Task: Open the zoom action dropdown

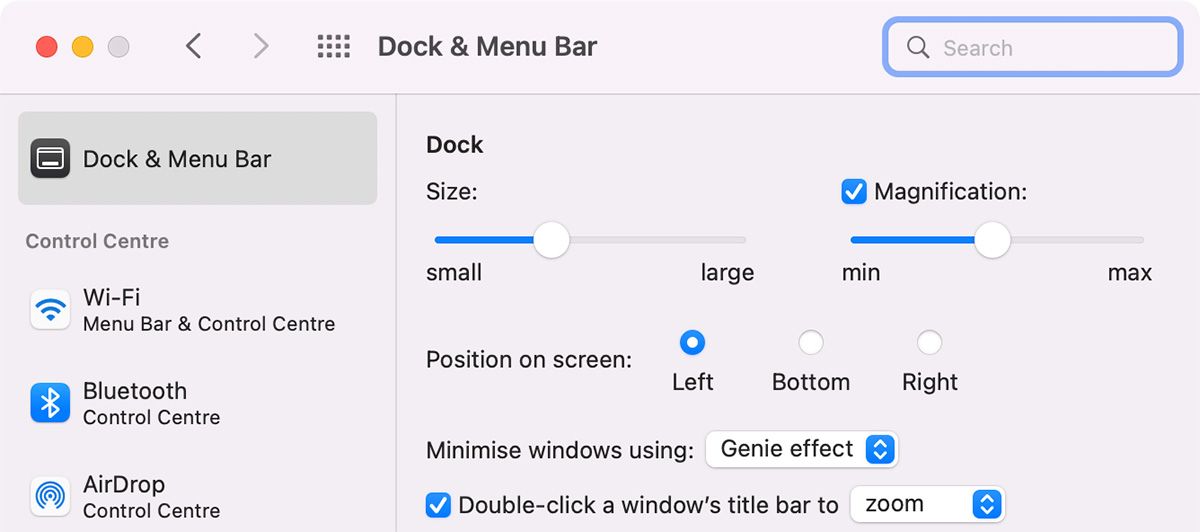Action: (x=926, y=505)
